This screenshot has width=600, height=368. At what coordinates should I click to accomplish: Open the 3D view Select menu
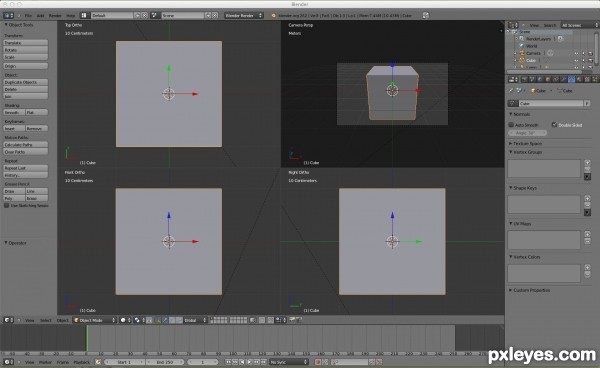tap(46, 320)
